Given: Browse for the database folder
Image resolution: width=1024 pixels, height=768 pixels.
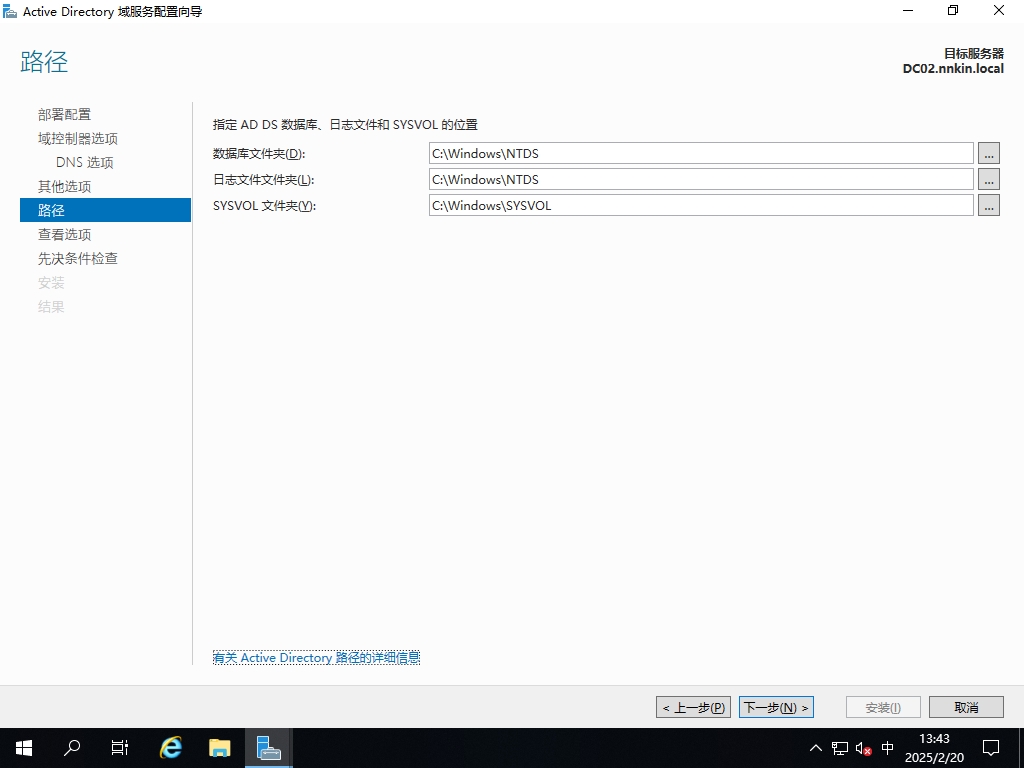Looking at the screenshot, I should click(989, 153).
